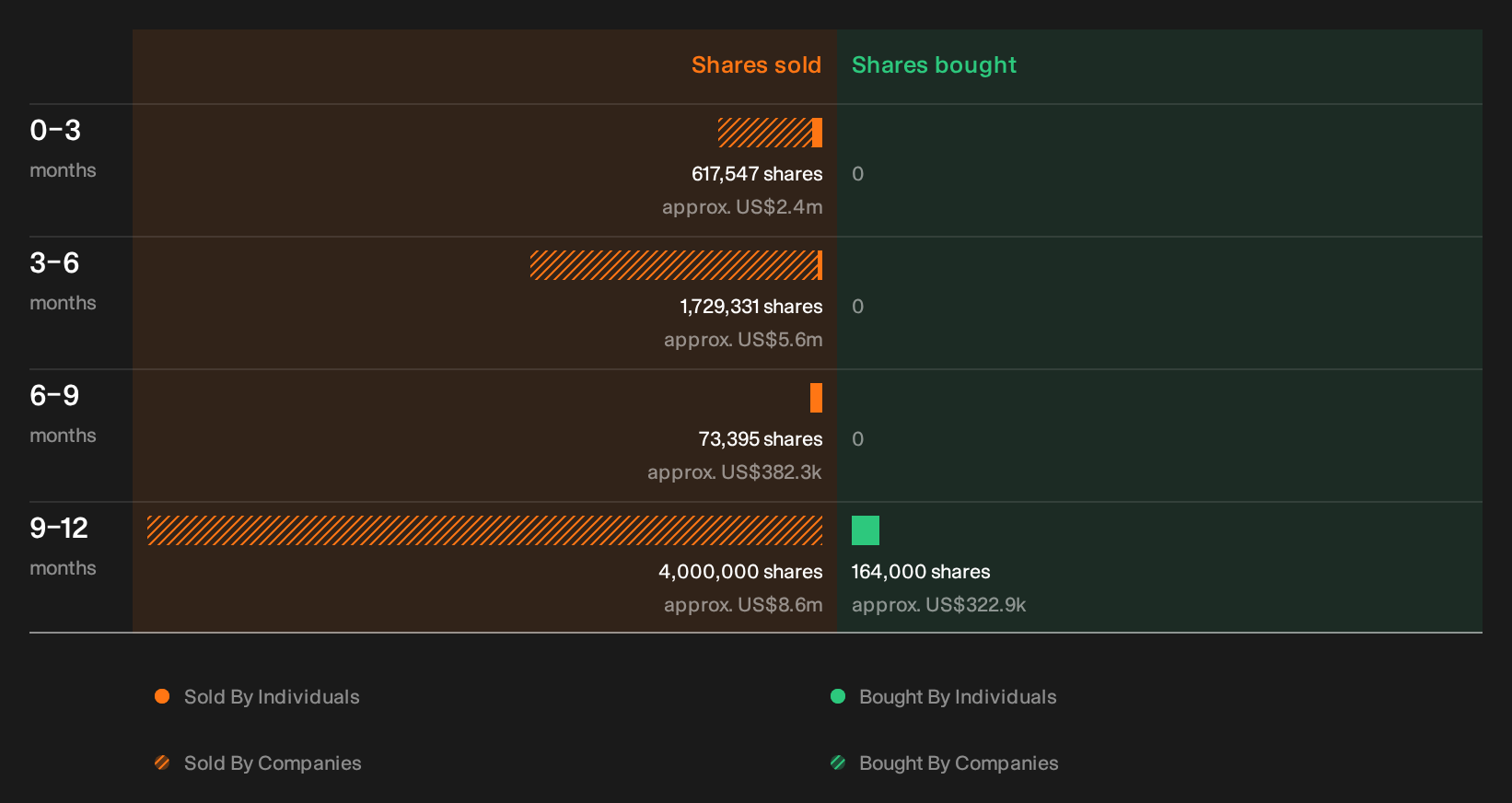The image size is (1512, 803).
Task: Click the 6-9 months row label
Action: tap(63, 413)
